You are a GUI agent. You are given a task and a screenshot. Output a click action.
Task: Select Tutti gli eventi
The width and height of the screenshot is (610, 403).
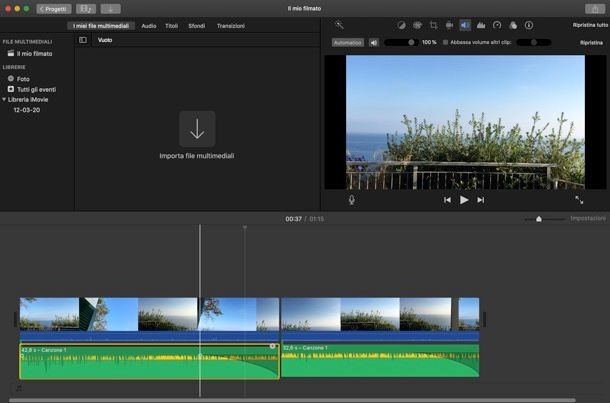[32, 89]
